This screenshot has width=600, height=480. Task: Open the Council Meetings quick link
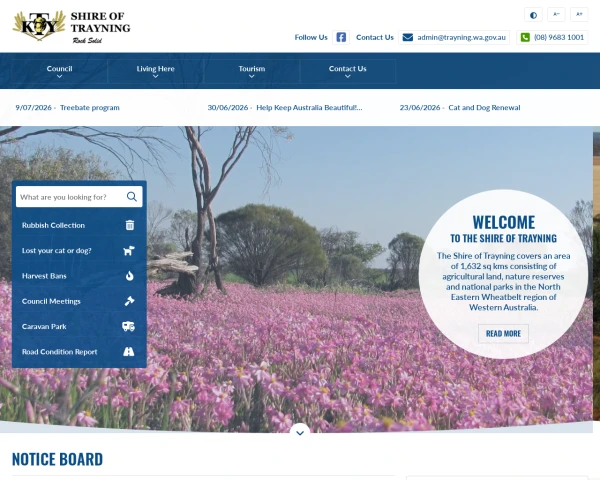[x=79, y=301]
